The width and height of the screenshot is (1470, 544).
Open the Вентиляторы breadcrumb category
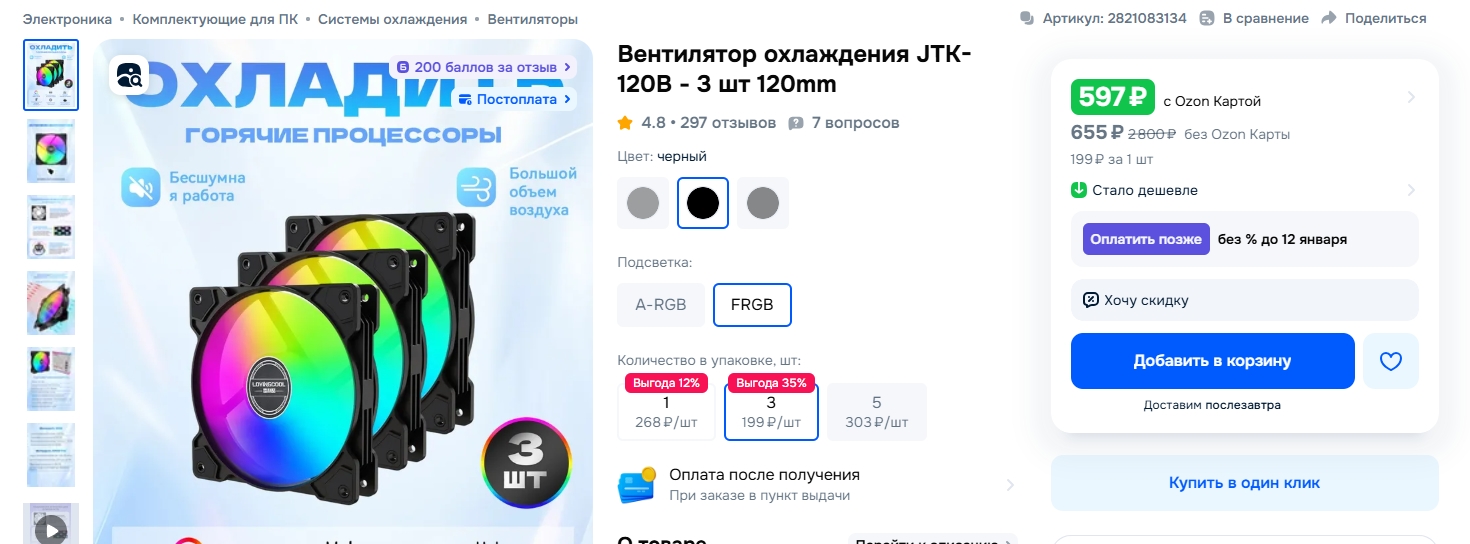coord(532,19)
